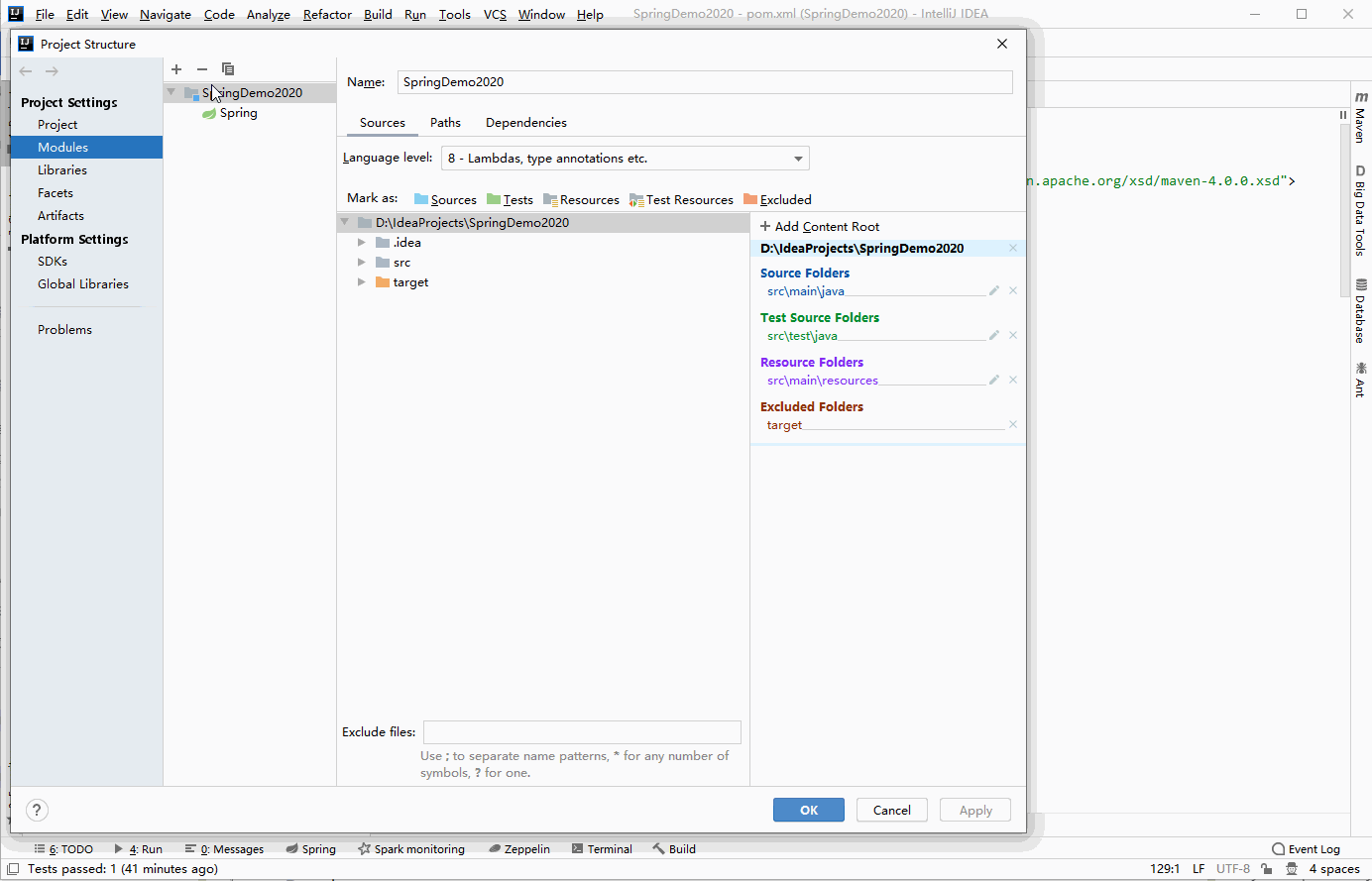Open the Event Log
This screenshot has width=1372, height=881.
1306,849
